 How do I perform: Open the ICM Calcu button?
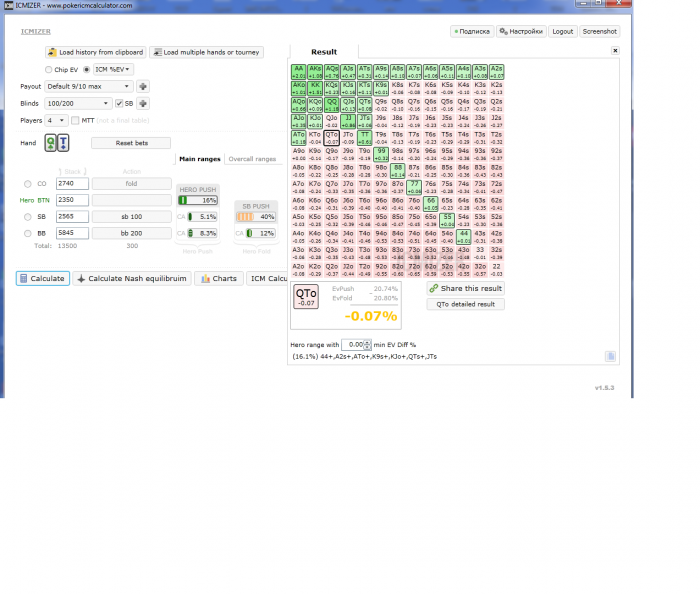click(x=267, y=278)
